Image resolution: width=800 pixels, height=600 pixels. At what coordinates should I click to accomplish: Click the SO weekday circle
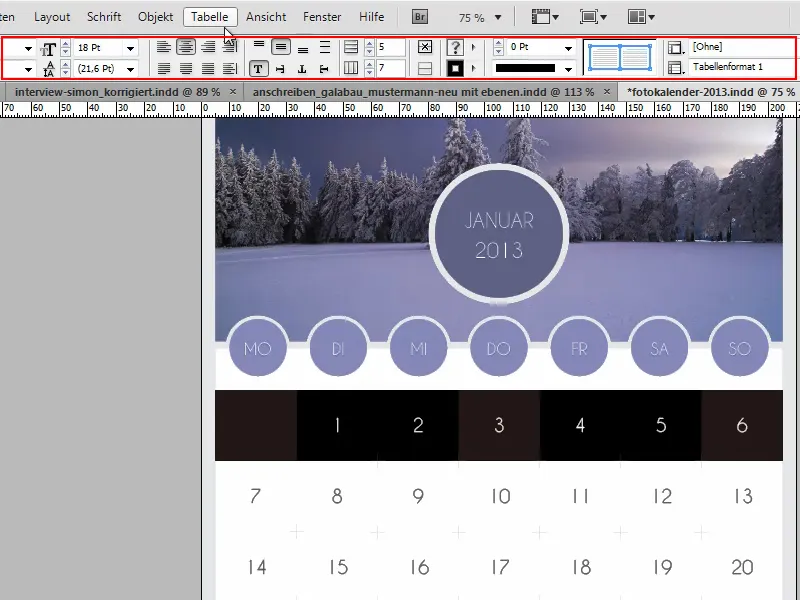coord(740,348)
